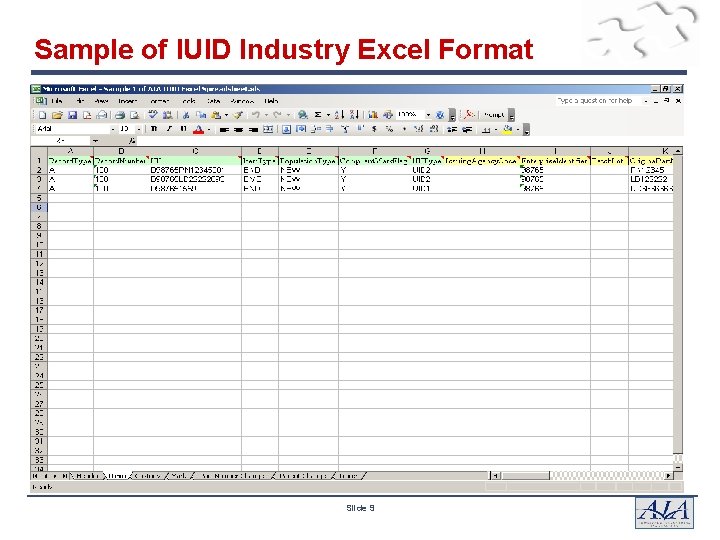Click the Excel Help icon beside zoom
Image resolution: width=720 pixels, height=540 pixels.
(440, 115)
